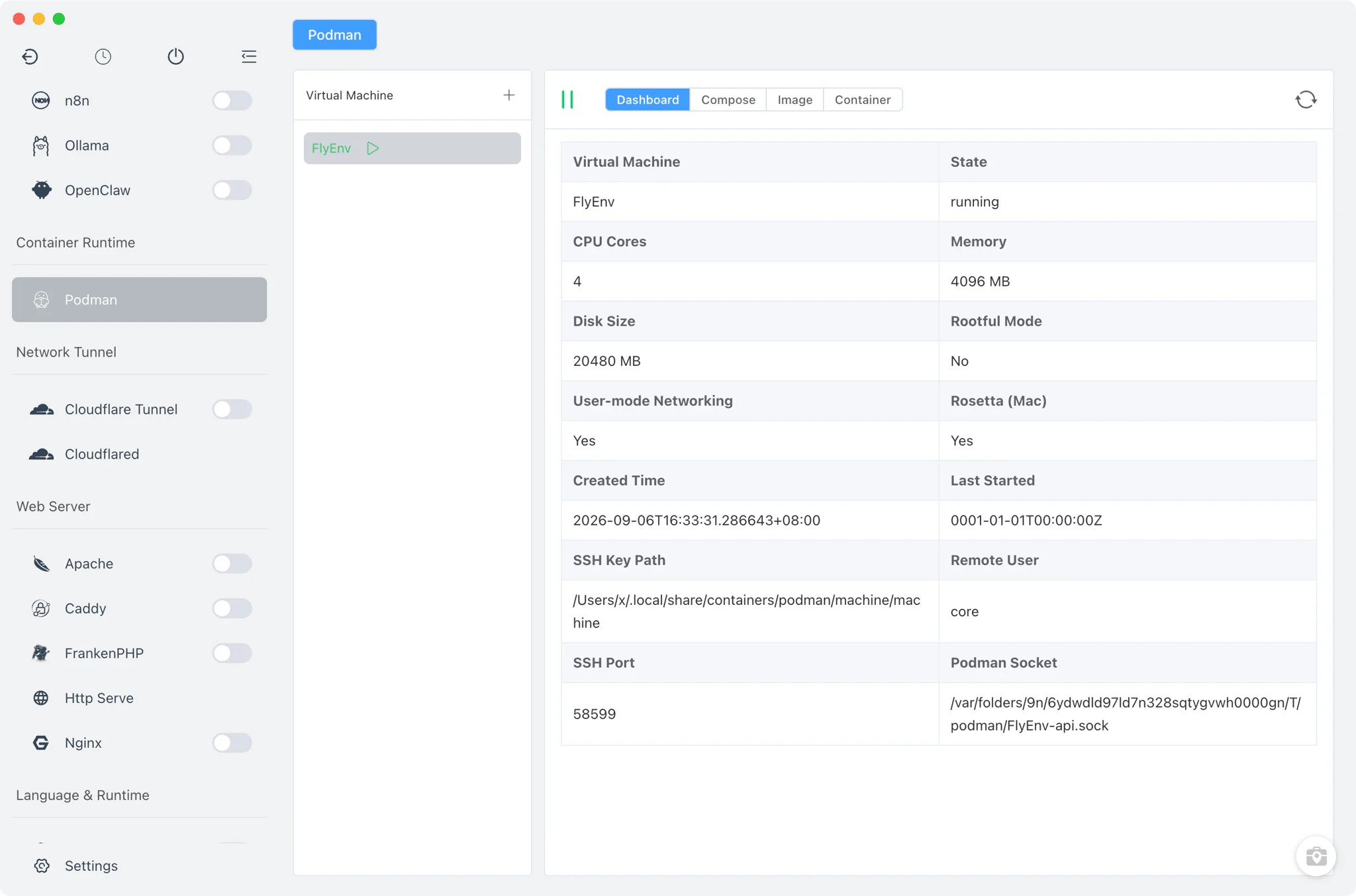Click the back arrow icon in sidebar

(30, 57)
